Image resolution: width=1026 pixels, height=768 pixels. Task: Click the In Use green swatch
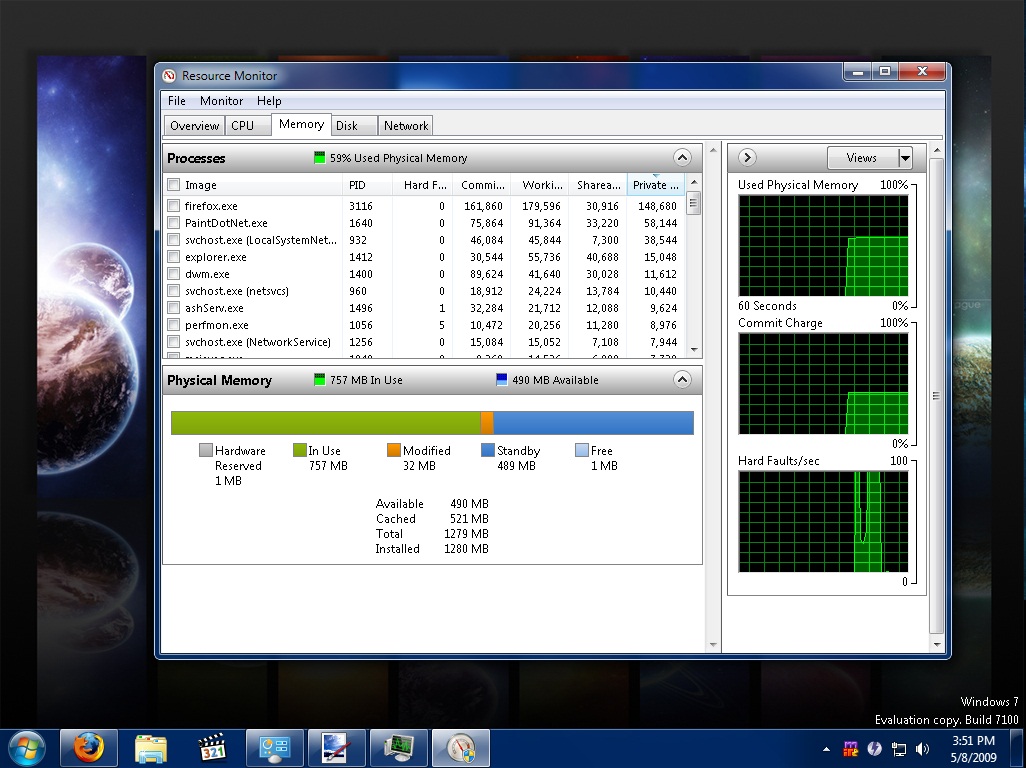300,450
